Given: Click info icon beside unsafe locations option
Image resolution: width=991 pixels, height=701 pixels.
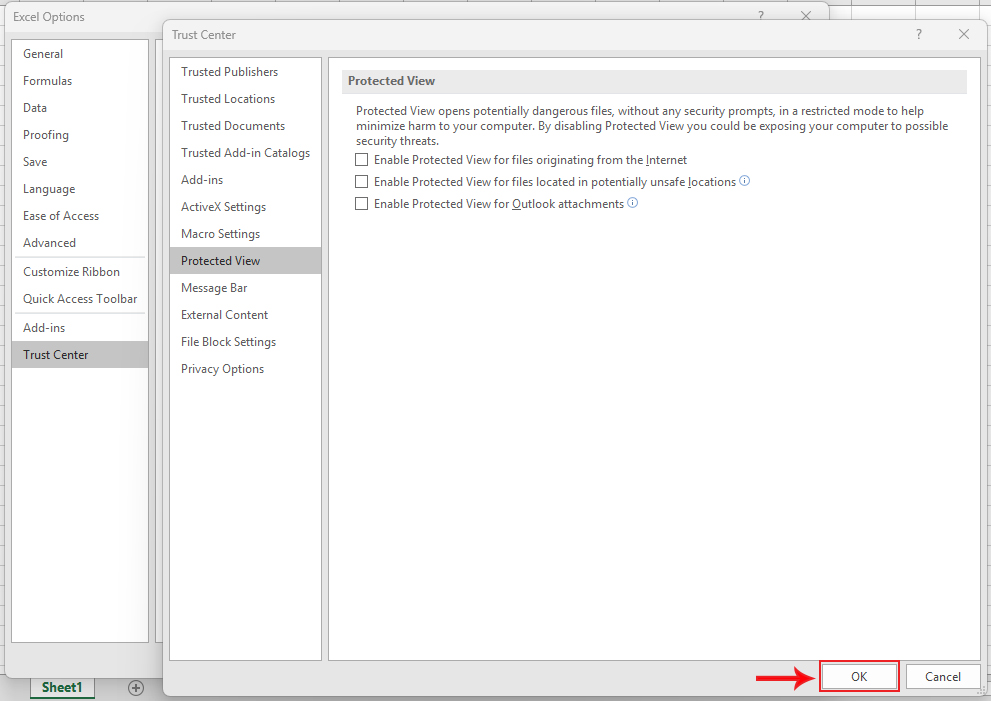Looking at the screenshot, I should (744, 181).
